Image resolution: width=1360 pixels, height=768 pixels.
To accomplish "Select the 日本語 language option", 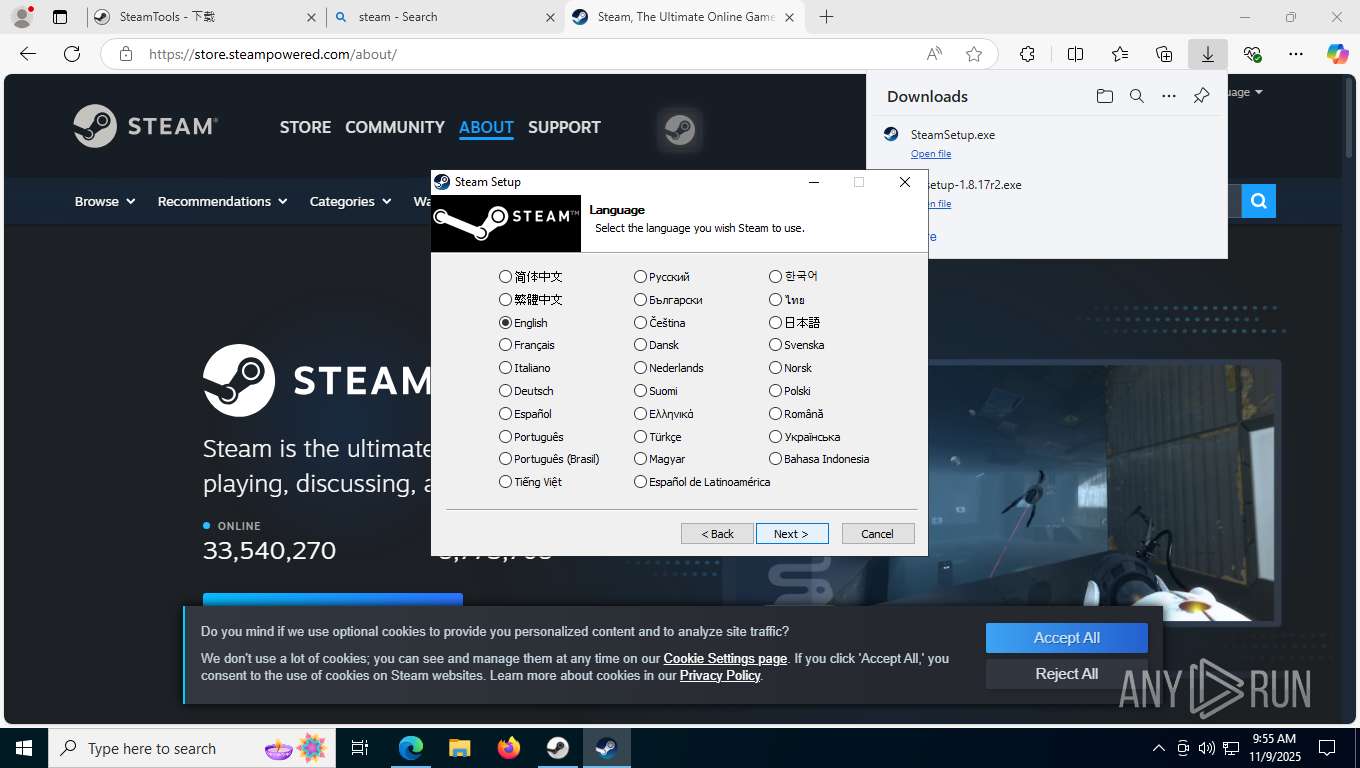I will tap(795, 322).
